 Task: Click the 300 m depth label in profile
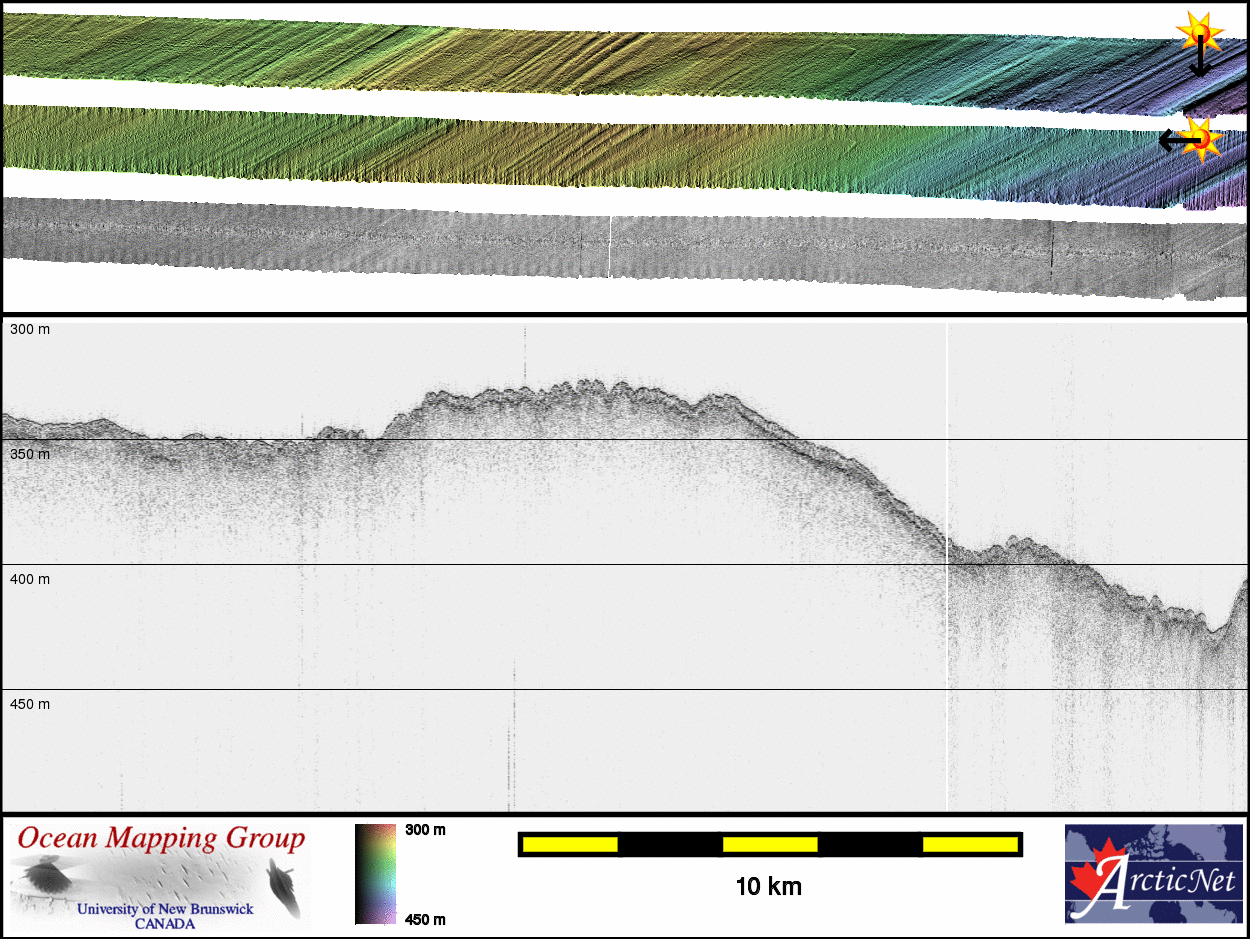[x=29, y=329]
